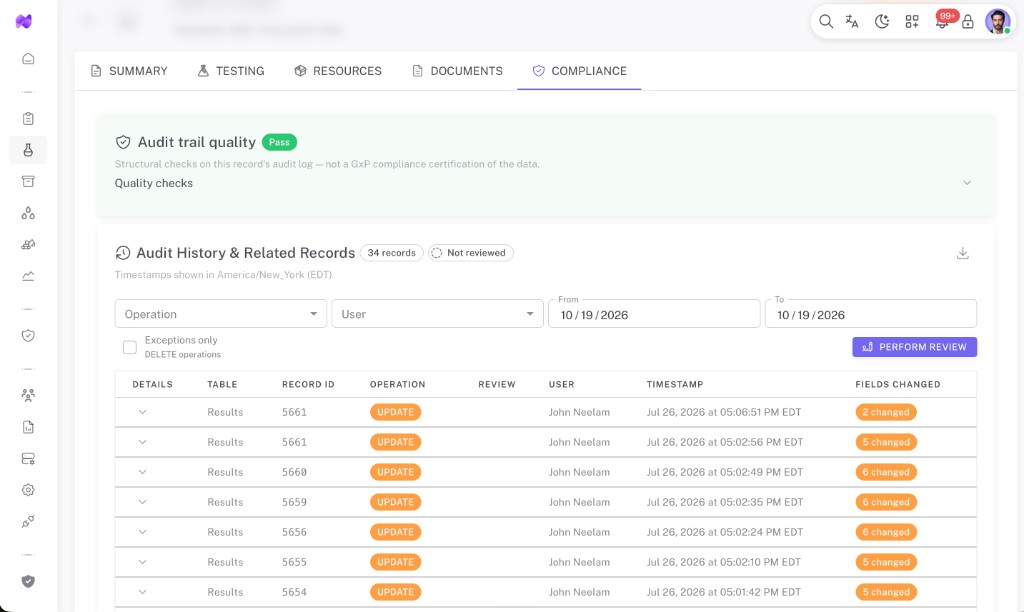Image resolution: width=1024 pixels, height=612 pixels.
Task: Expand the Quality checks section chevron
Action: click(x=967, y=183)
